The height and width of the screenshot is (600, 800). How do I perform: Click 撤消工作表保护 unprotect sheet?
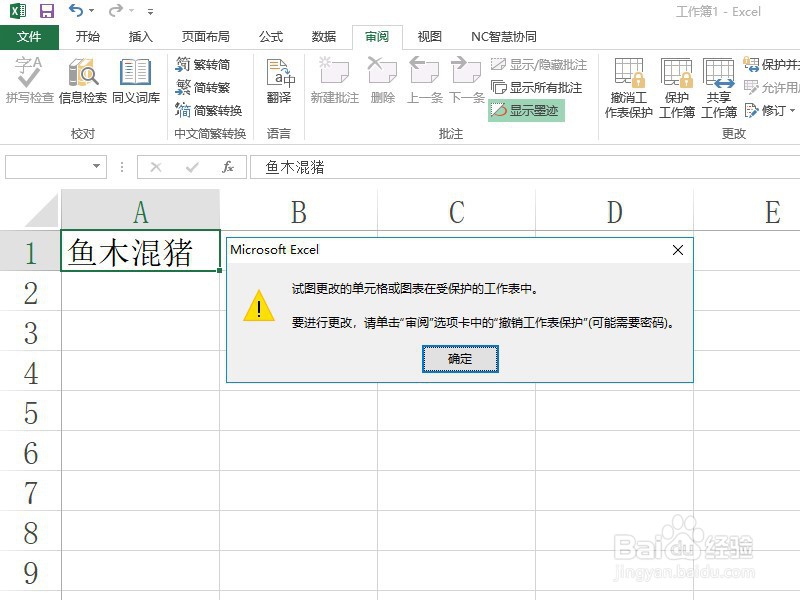[x=629, y=88]
